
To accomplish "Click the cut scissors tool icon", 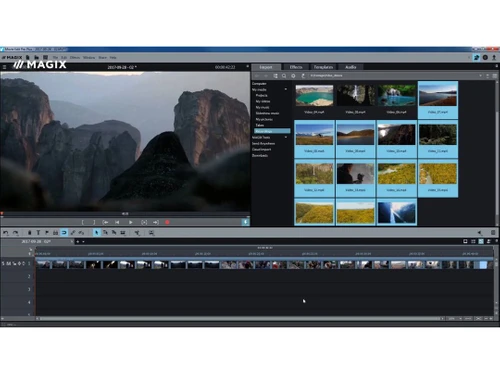I will pyautogui.click(x=137, y=233).
